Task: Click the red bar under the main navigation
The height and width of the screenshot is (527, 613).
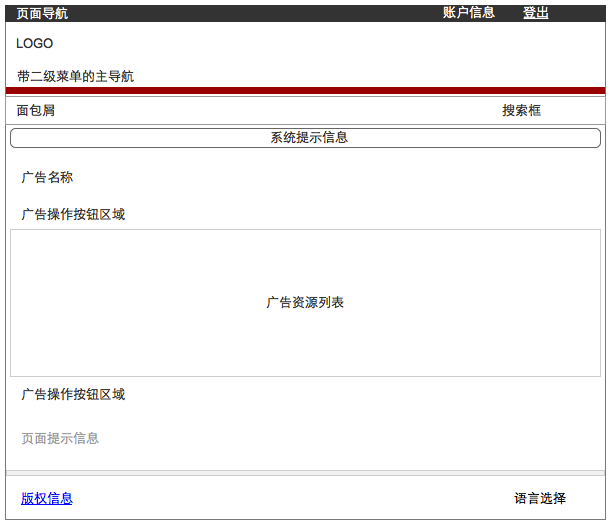Action: [x=305, y=90]
